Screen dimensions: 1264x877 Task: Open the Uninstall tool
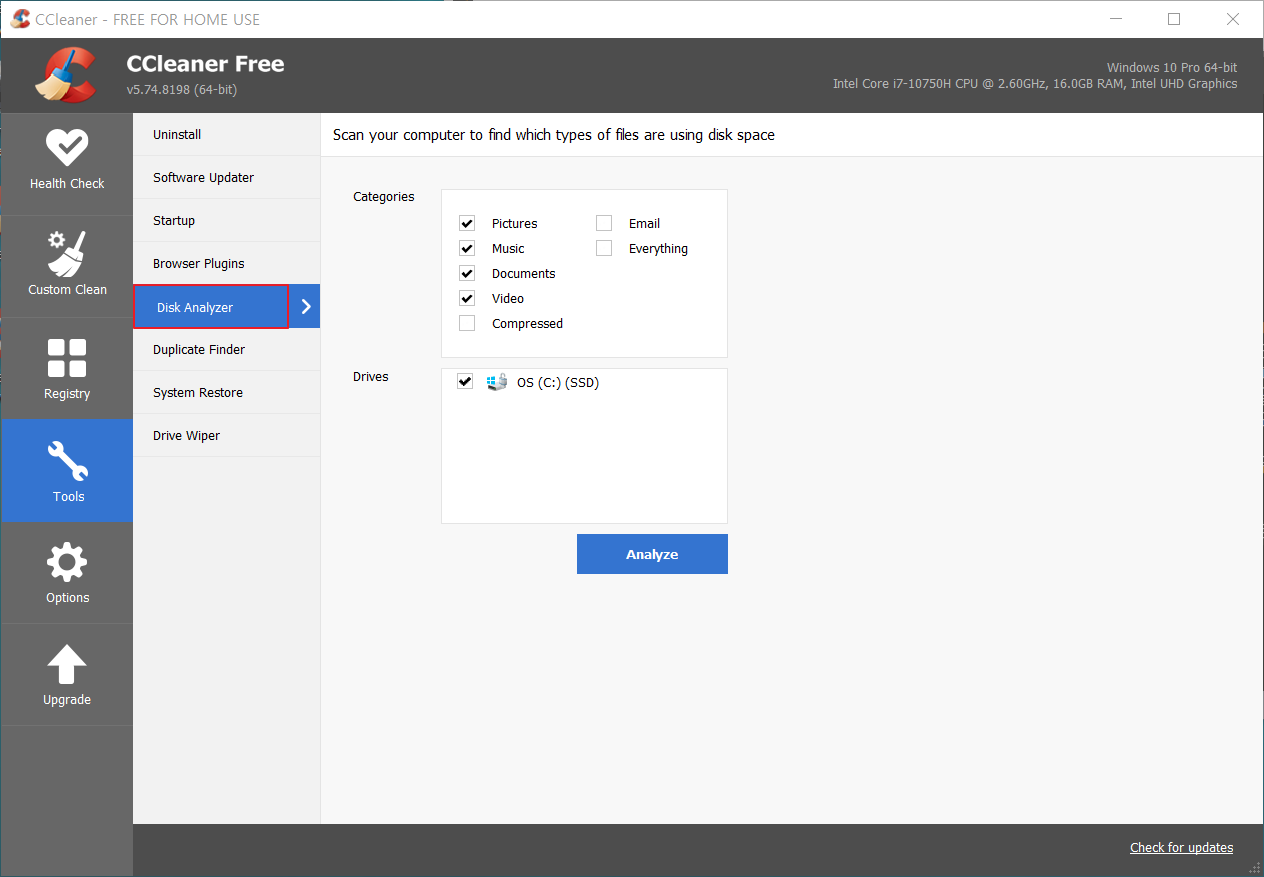click(x=226, y=135)
